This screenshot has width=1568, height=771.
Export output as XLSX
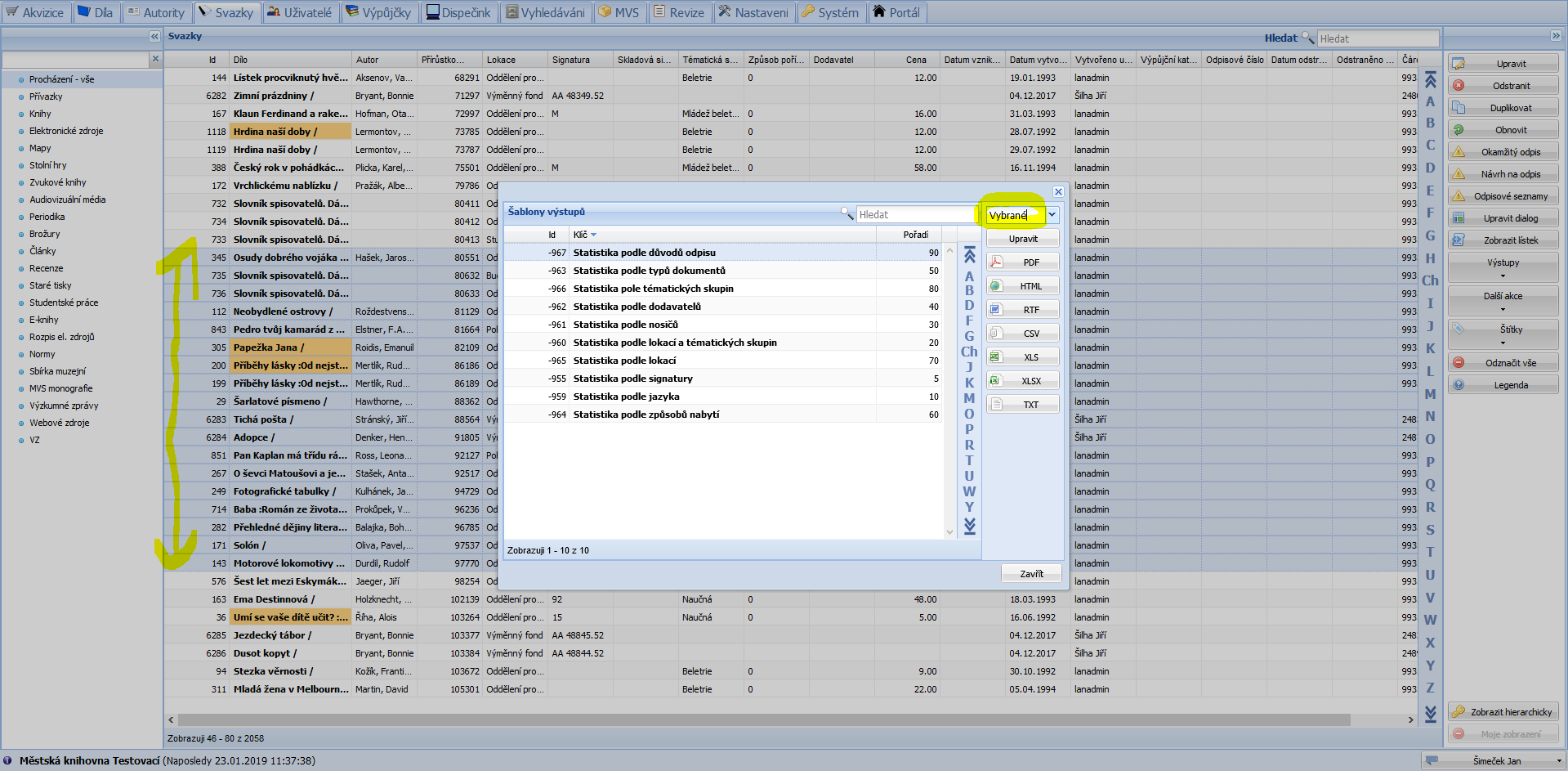pyautogui.click(x=1023, y=381)
